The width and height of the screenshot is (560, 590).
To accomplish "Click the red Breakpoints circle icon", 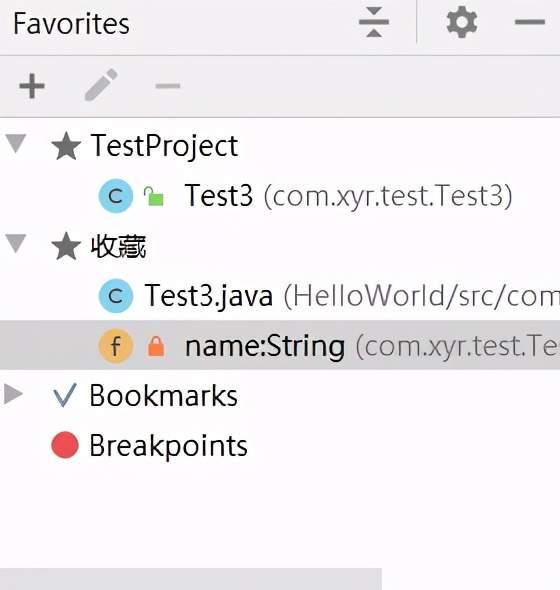I will pyautogui.click(x=65, y=445).
